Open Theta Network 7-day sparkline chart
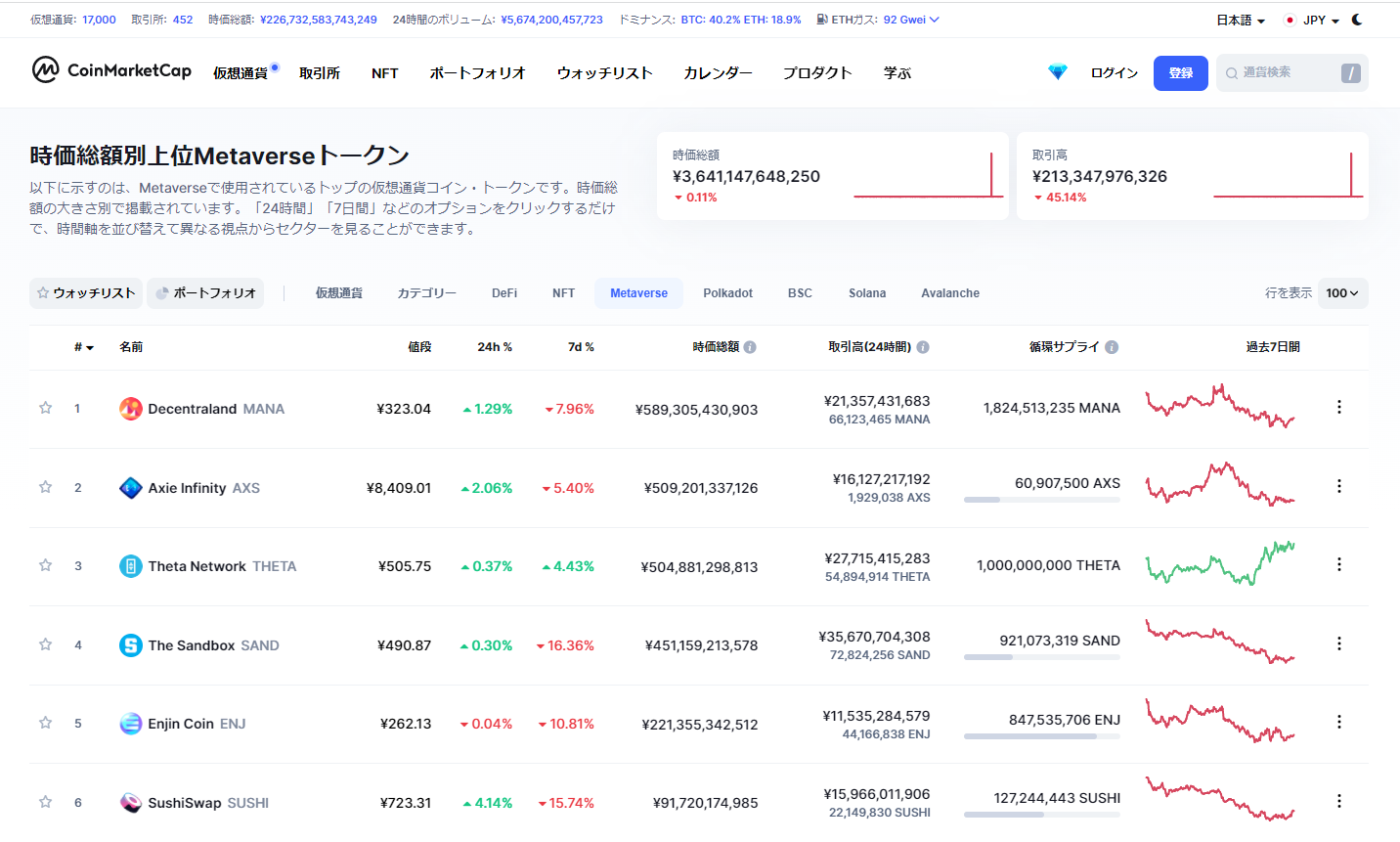1400x842 pixels. (1220, 564)
